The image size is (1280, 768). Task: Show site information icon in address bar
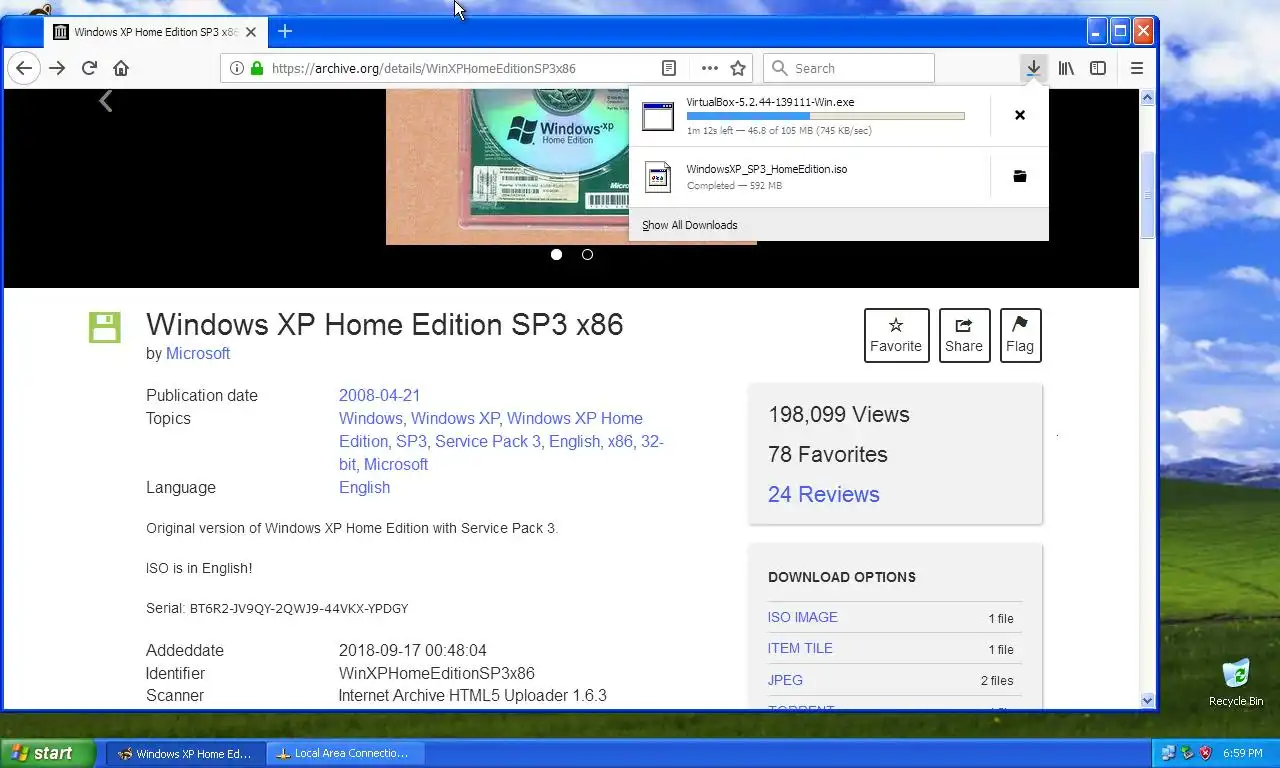pyautogui.click(x=237, y=68)
